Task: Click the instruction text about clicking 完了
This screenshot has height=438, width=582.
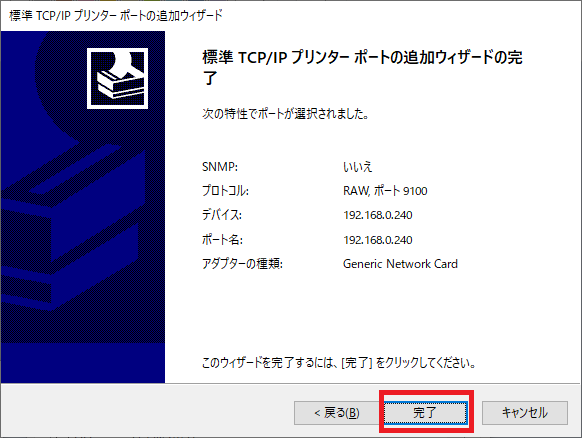Action: [339, 362]
